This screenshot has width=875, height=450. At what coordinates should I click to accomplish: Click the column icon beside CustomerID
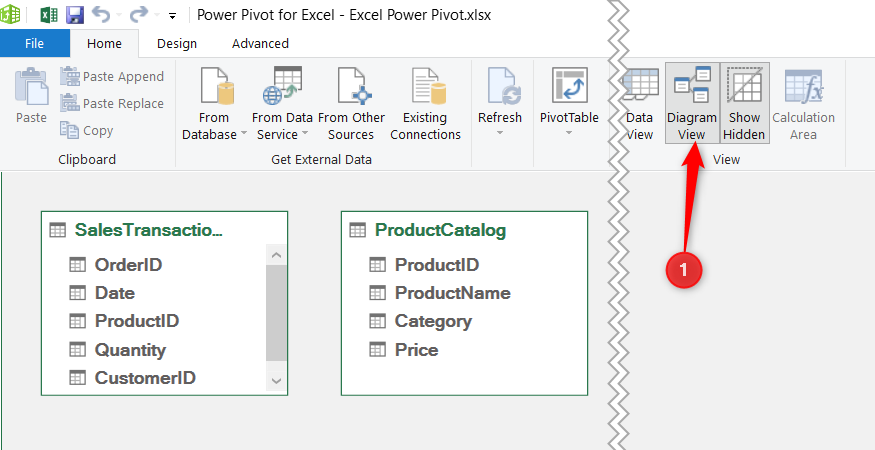point(78,378)
